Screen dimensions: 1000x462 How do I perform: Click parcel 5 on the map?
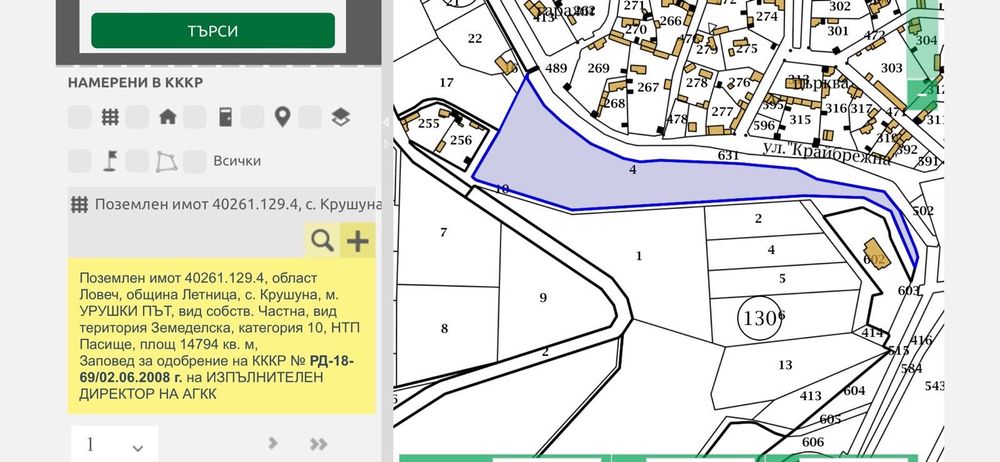pos(783,279)
